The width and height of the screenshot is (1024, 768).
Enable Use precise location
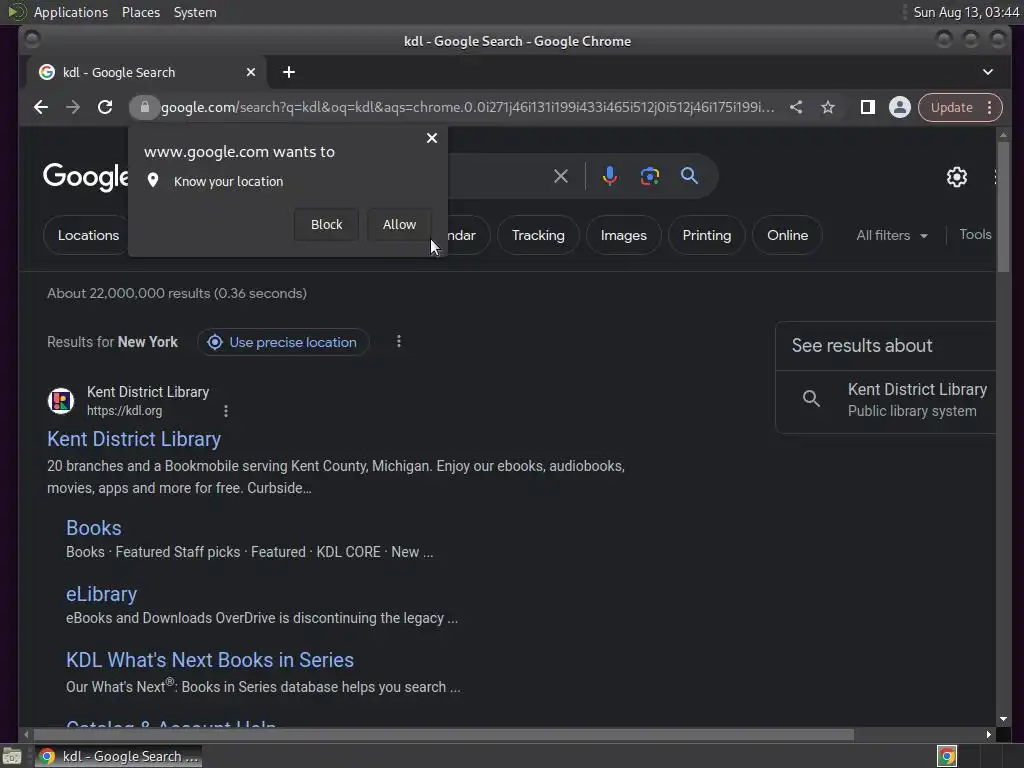point(283,342)
